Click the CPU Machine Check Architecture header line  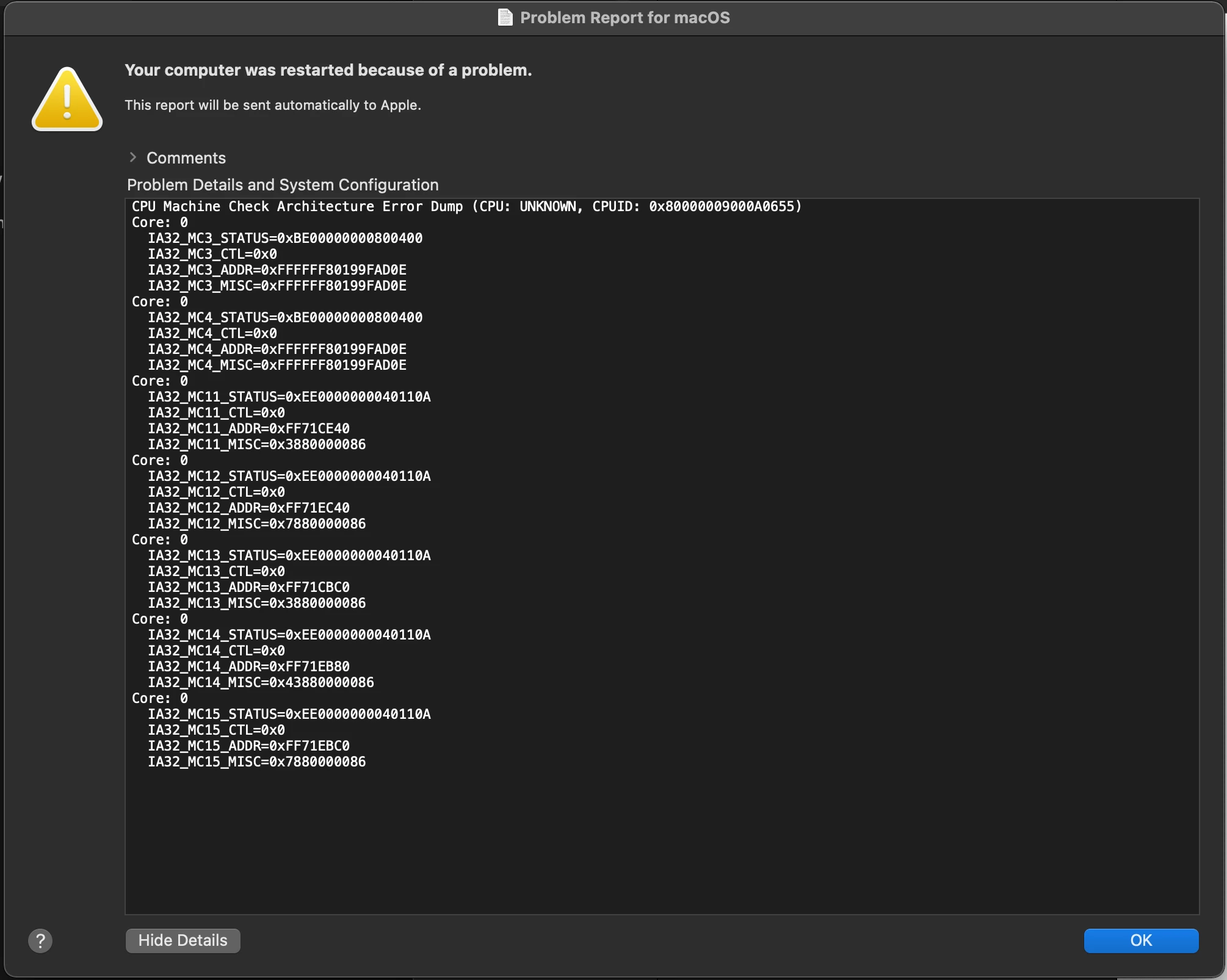[466, 206]
